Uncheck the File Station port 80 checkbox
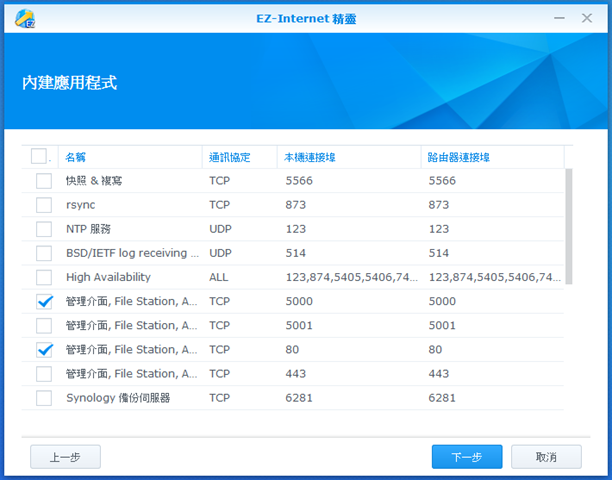 click(x=44, y=350)
